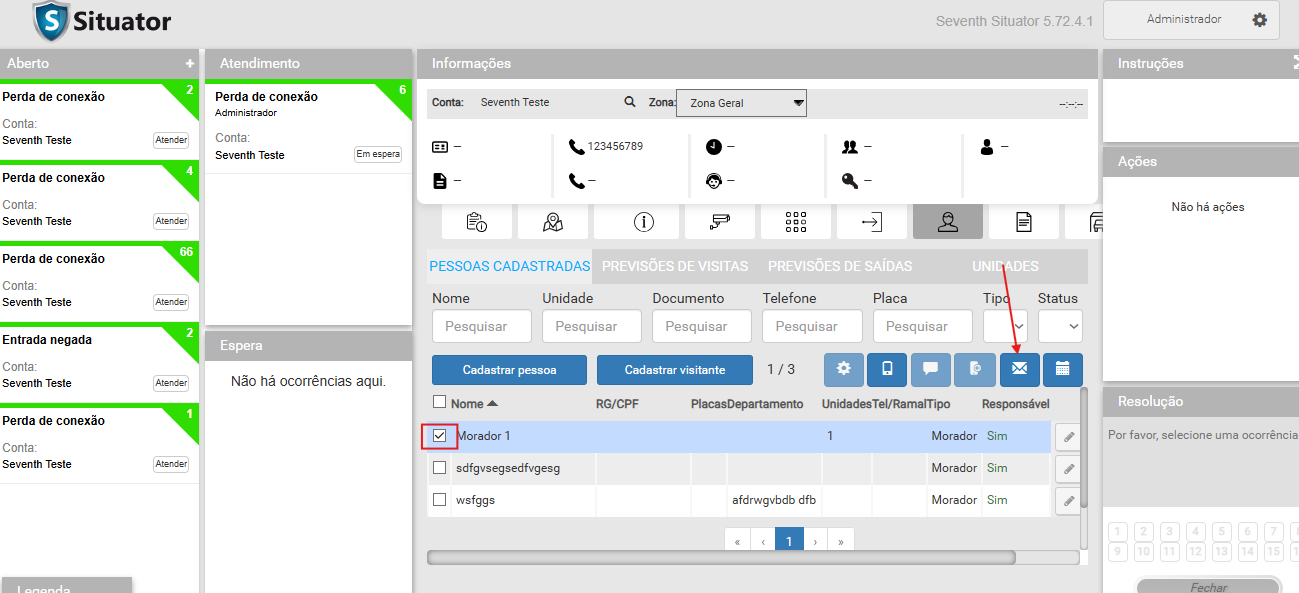Open the keypad grid icon tab
1299x593 pixels.
click(x=795, y=222)
